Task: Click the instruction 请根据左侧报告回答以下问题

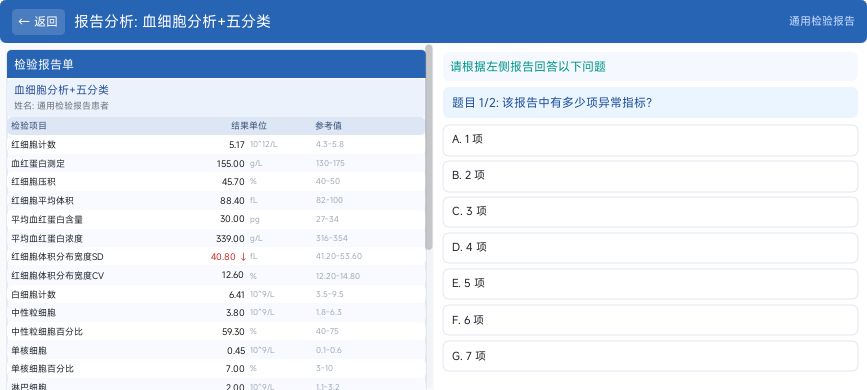Action: (529, 67)
